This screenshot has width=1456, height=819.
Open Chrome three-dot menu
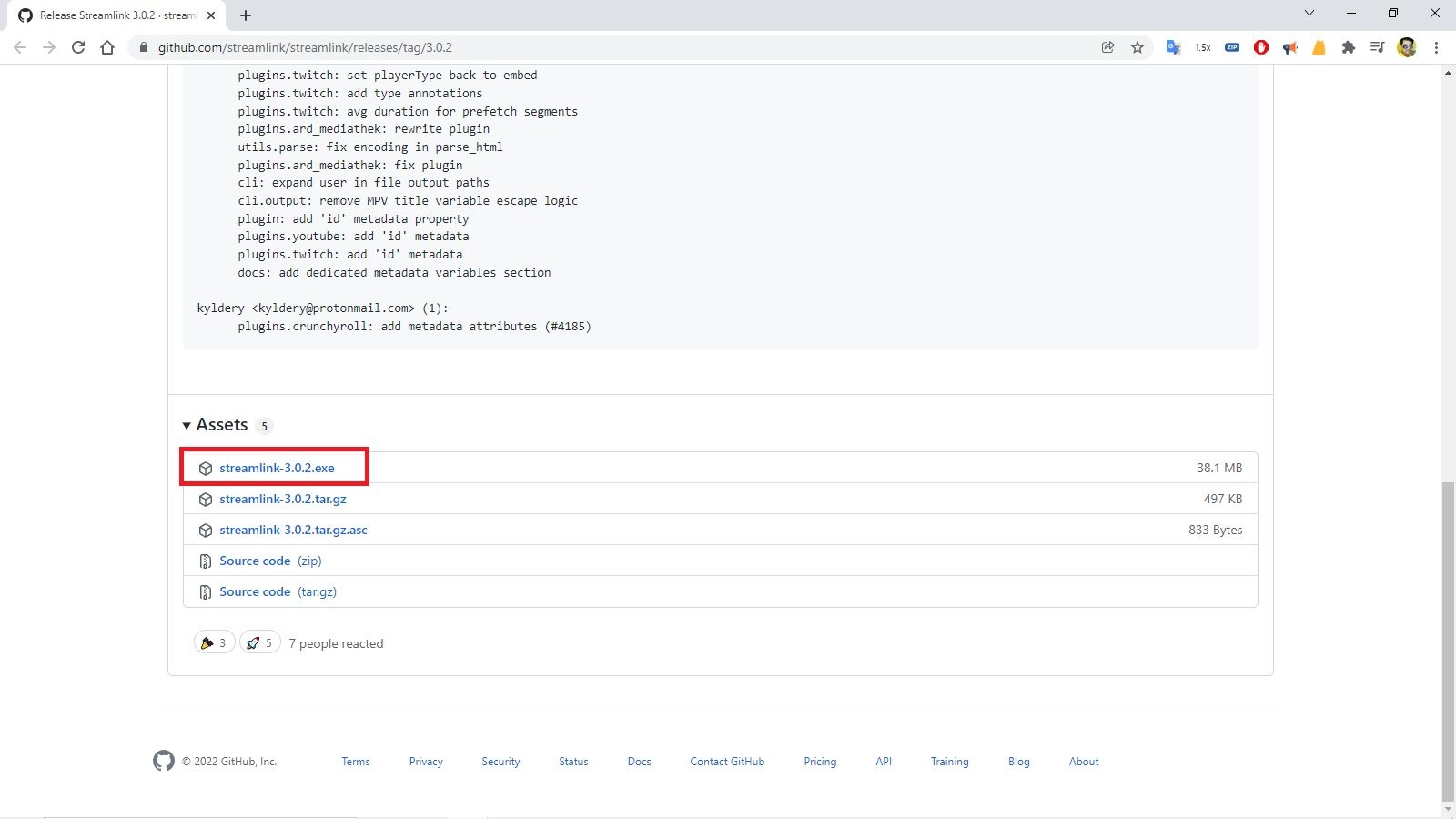click(x=1437, y=47)
